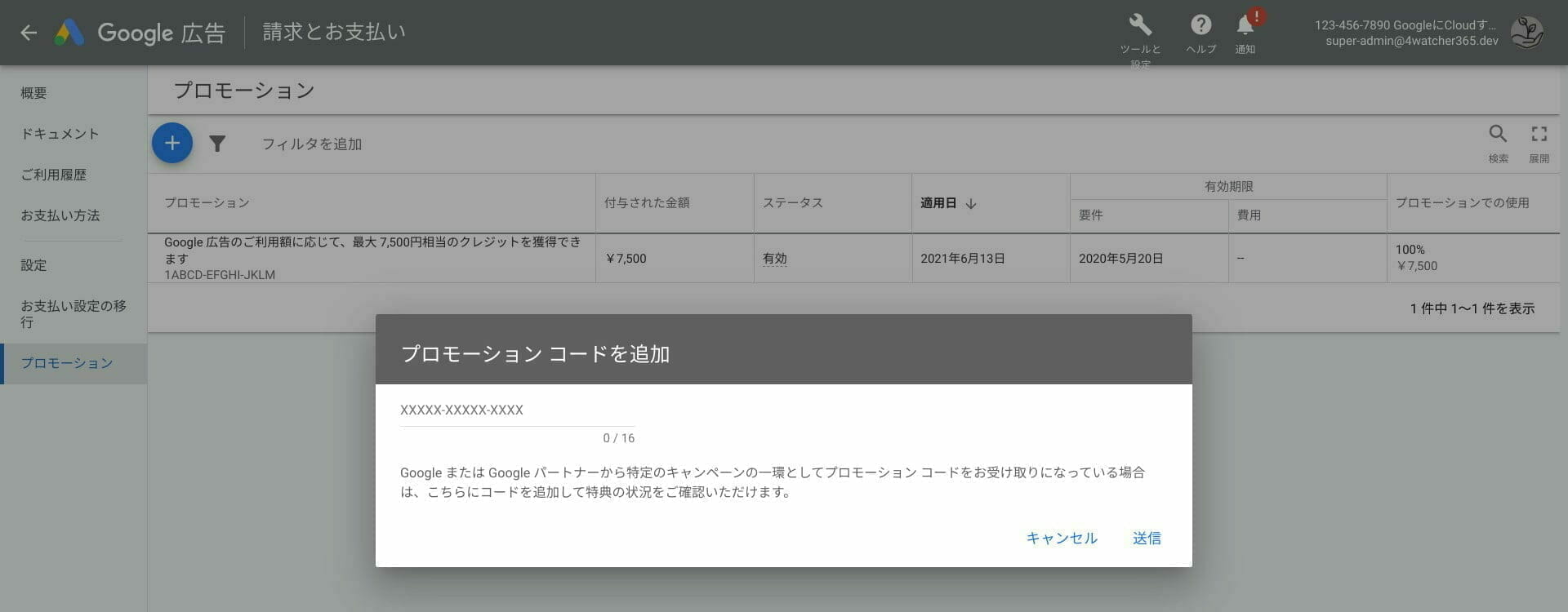Click the expand fullscreen icon
This screenshot has height=612, width=1568.
(x=1539, y=134)
